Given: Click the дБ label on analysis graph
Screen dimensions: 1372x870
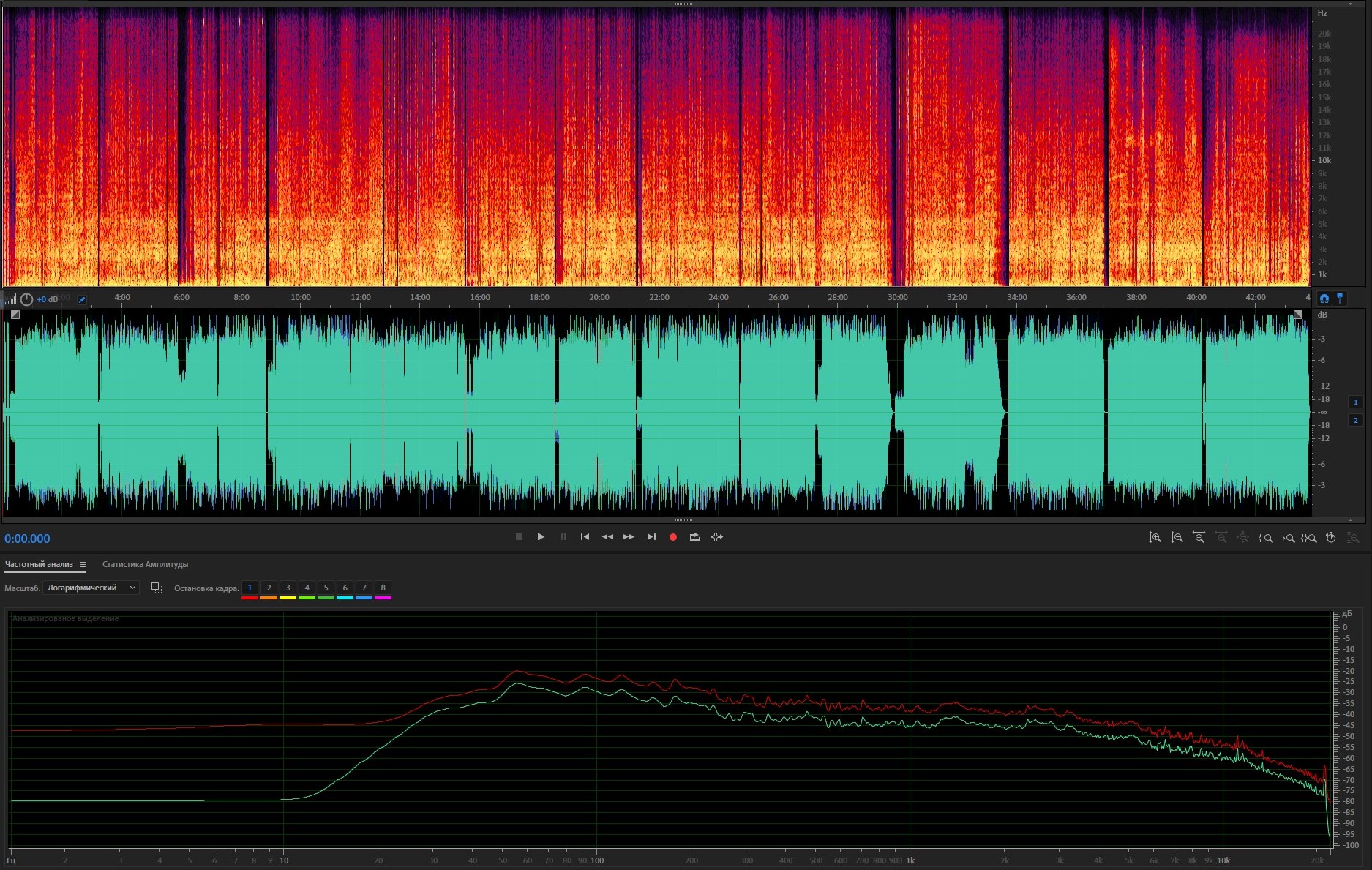Looking at the screenshot, I should tap(1347, 614).
